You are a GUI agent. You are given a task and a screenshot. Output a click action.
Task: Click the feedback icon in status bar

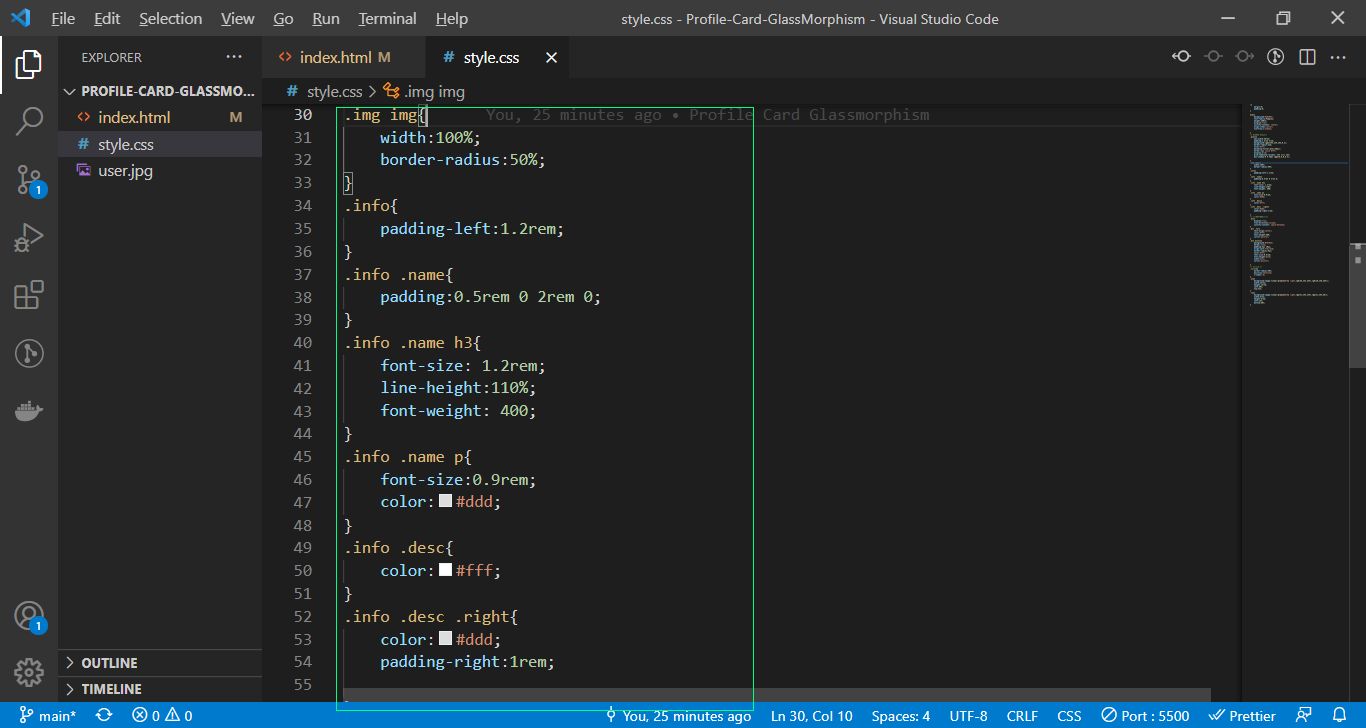(1304, 716)
